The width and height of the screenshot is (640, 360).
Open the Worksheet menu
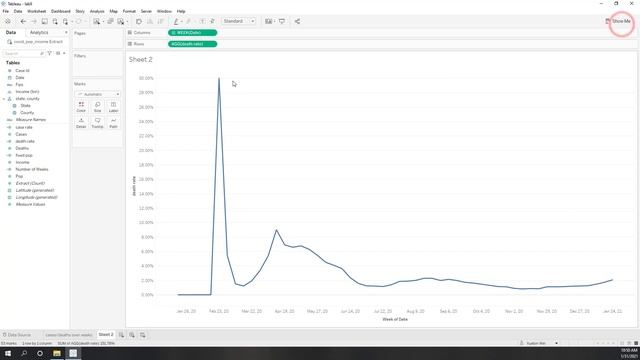click(x=36, y=11)
